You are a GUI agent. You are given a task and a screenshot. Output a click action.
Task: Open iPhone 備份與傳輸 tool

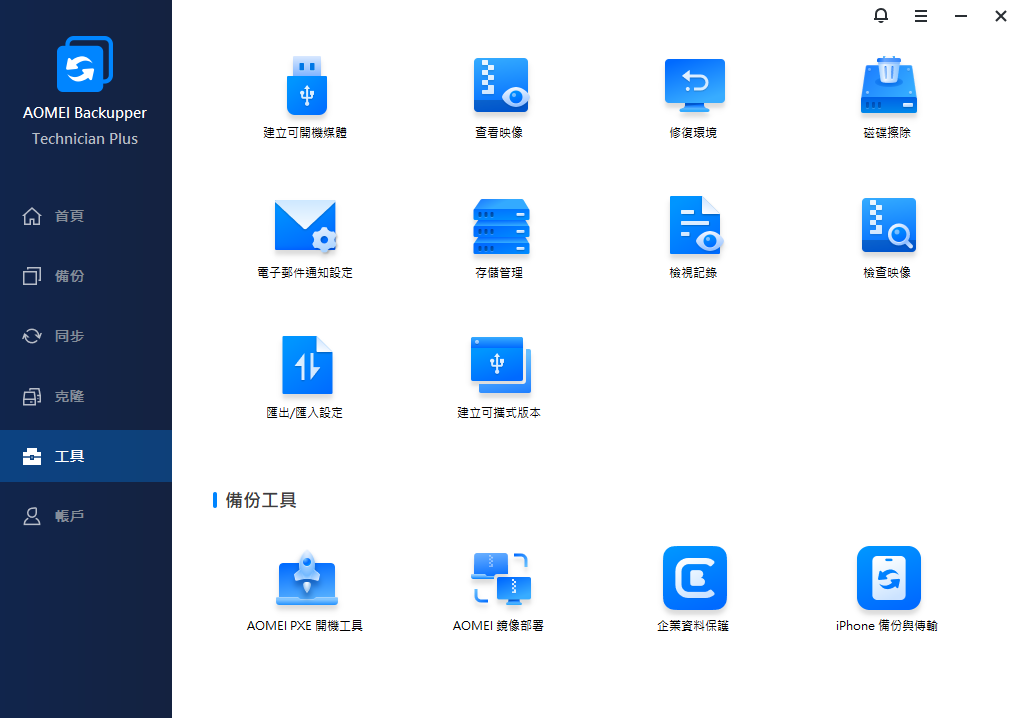[887, 591]
